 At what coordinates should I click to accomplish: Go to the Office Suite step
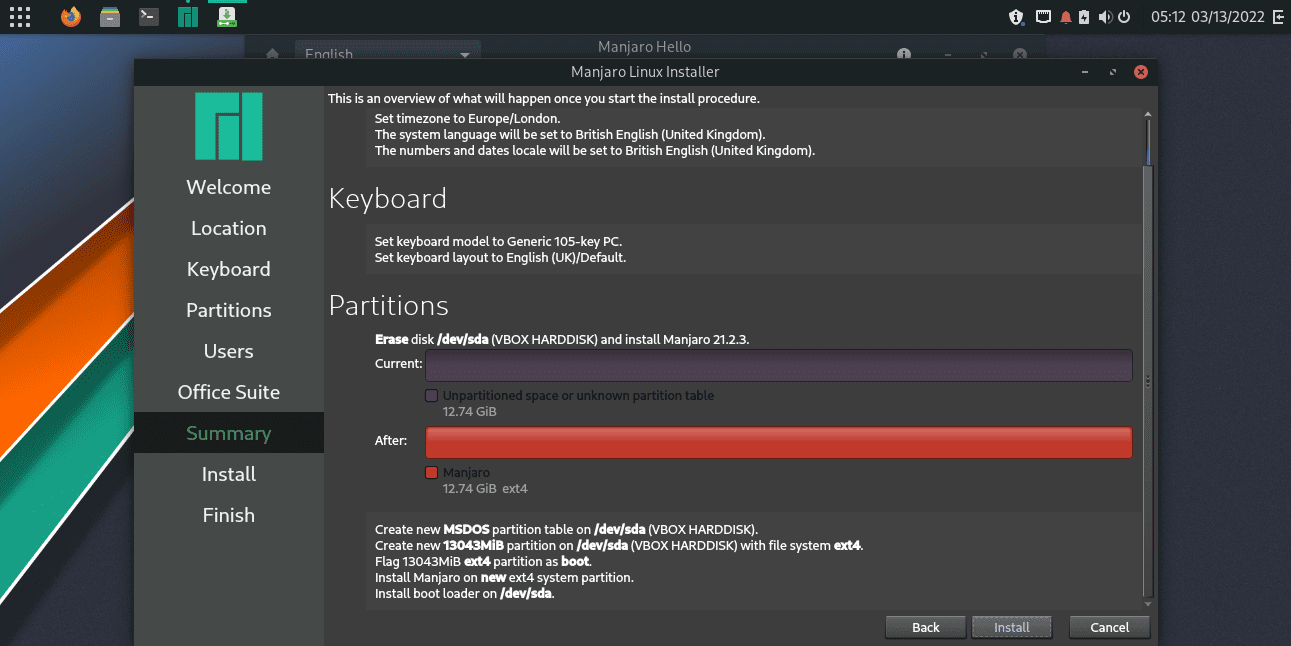point(229,392)
